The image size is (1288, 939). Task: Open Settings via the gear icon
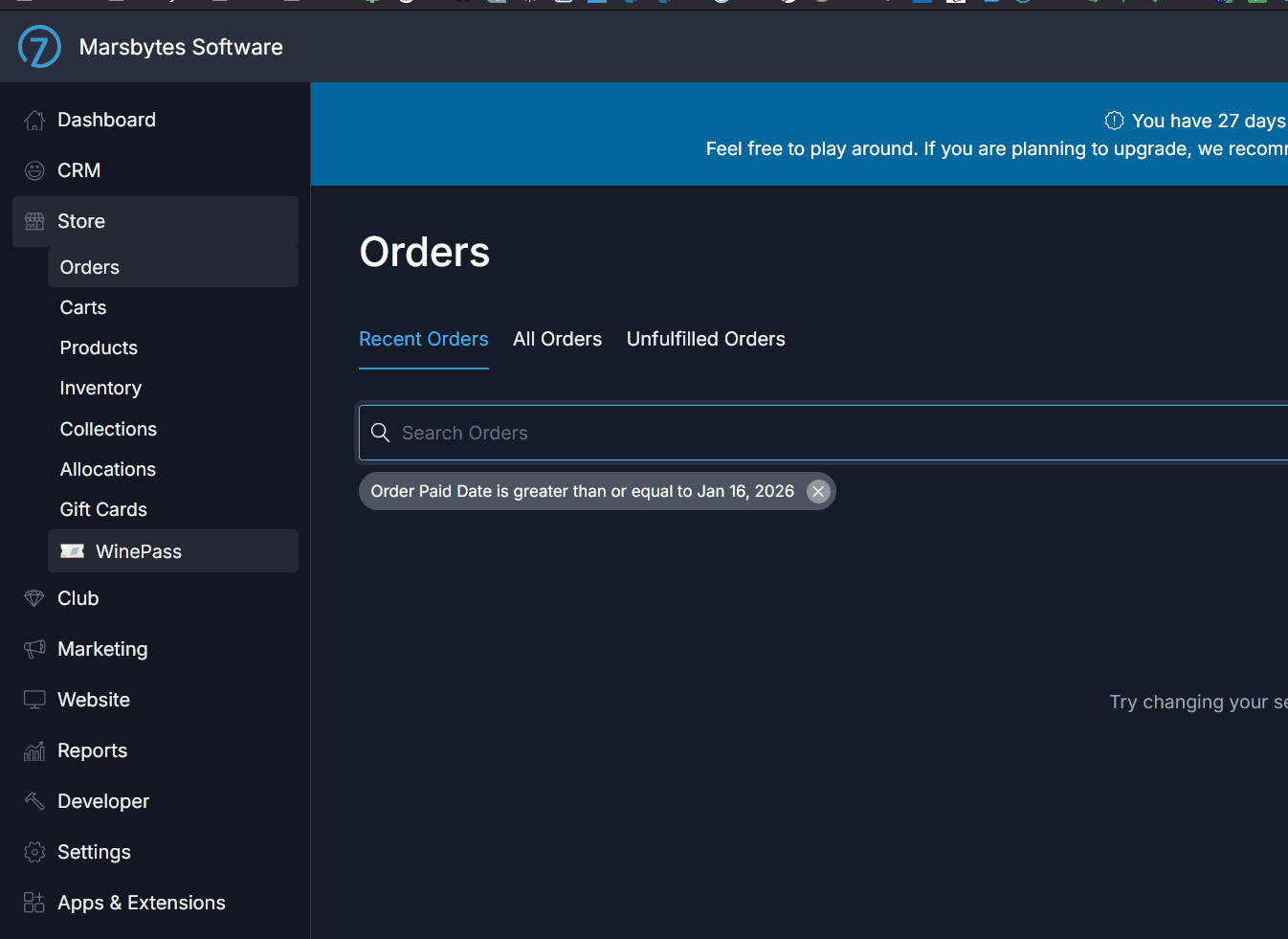[34, 852]
